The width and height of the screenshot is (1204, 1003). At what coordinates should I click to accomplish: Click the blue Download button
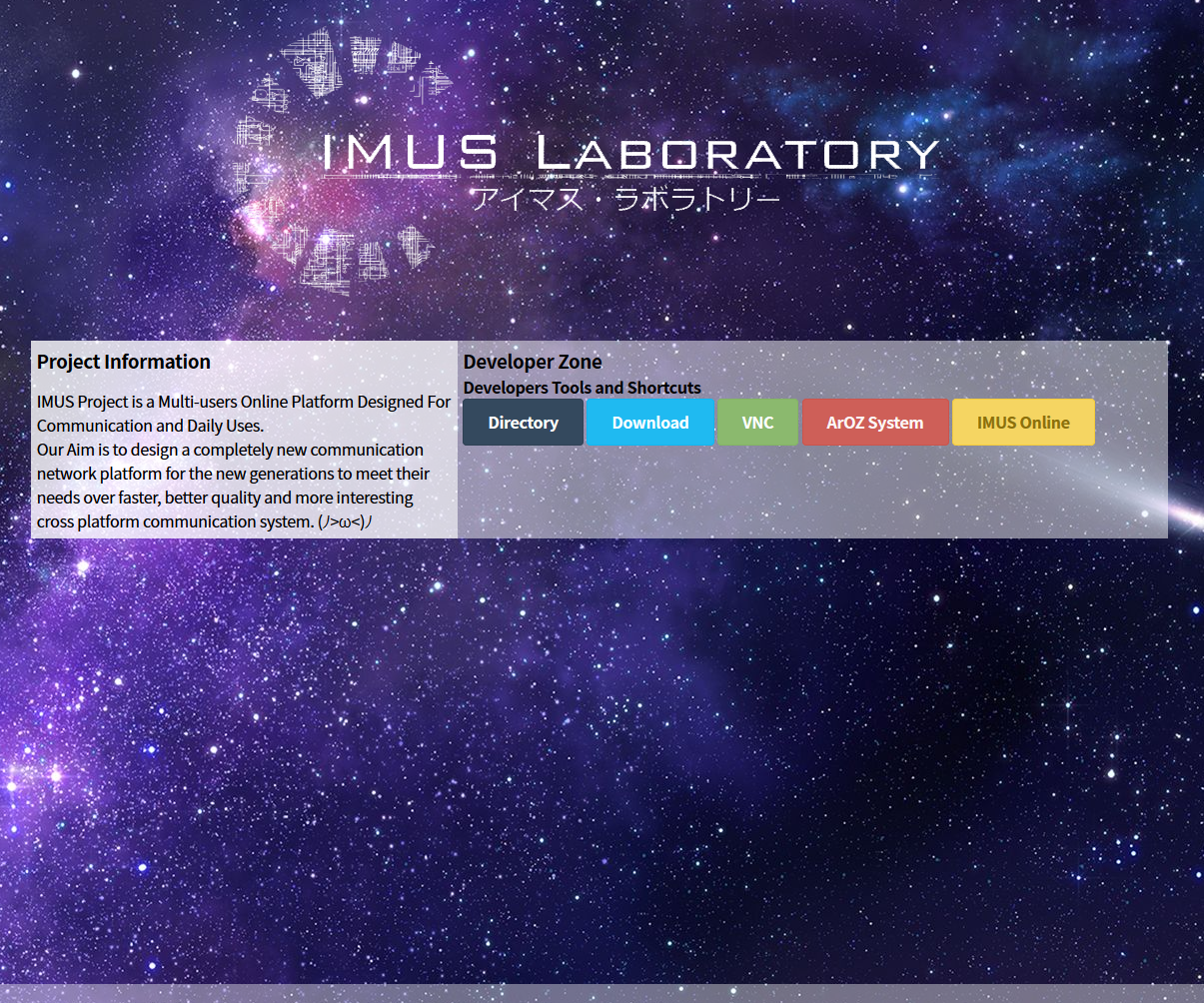[650, 423]
